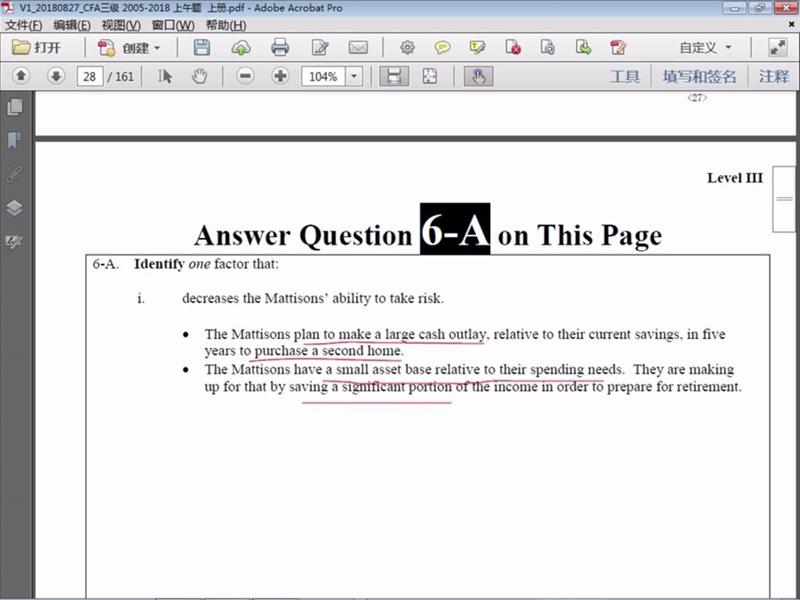This screenshot has width=800, height=600.
Task: Open the 视图(V) menu
Action: pos(120,24)
